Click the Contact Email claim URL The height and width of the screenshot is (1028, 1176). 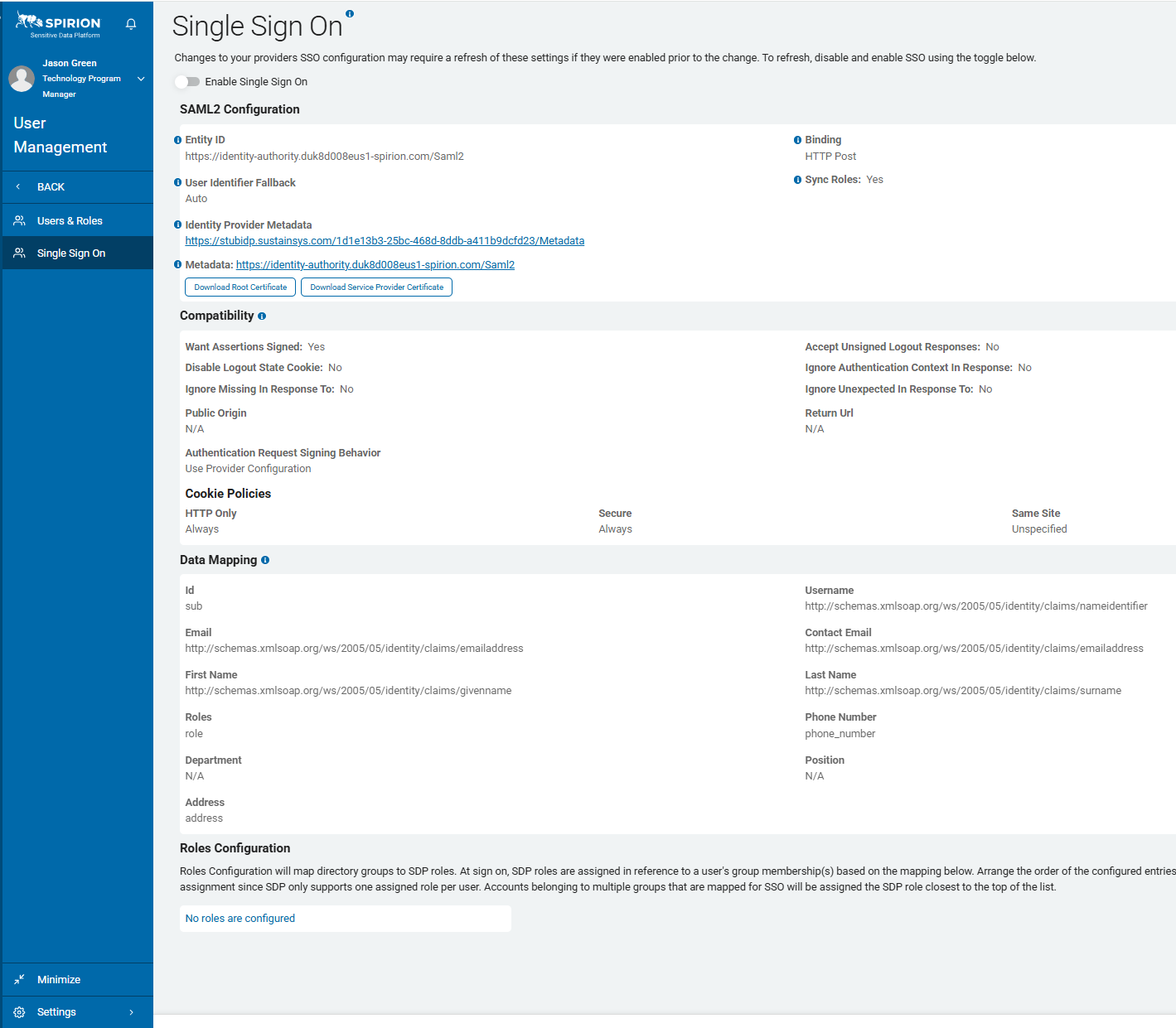[x=974, y=649]
